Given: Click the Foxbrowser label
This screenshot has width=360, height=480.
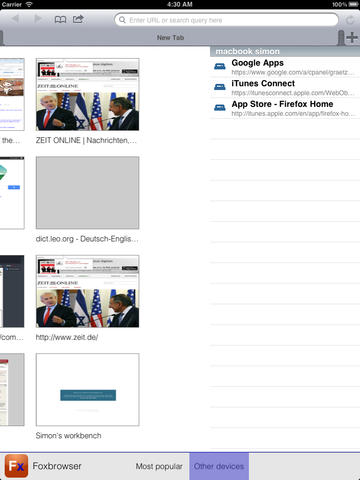Looking at the screenshot, I should pyautogui.click(x=57, y=466).
